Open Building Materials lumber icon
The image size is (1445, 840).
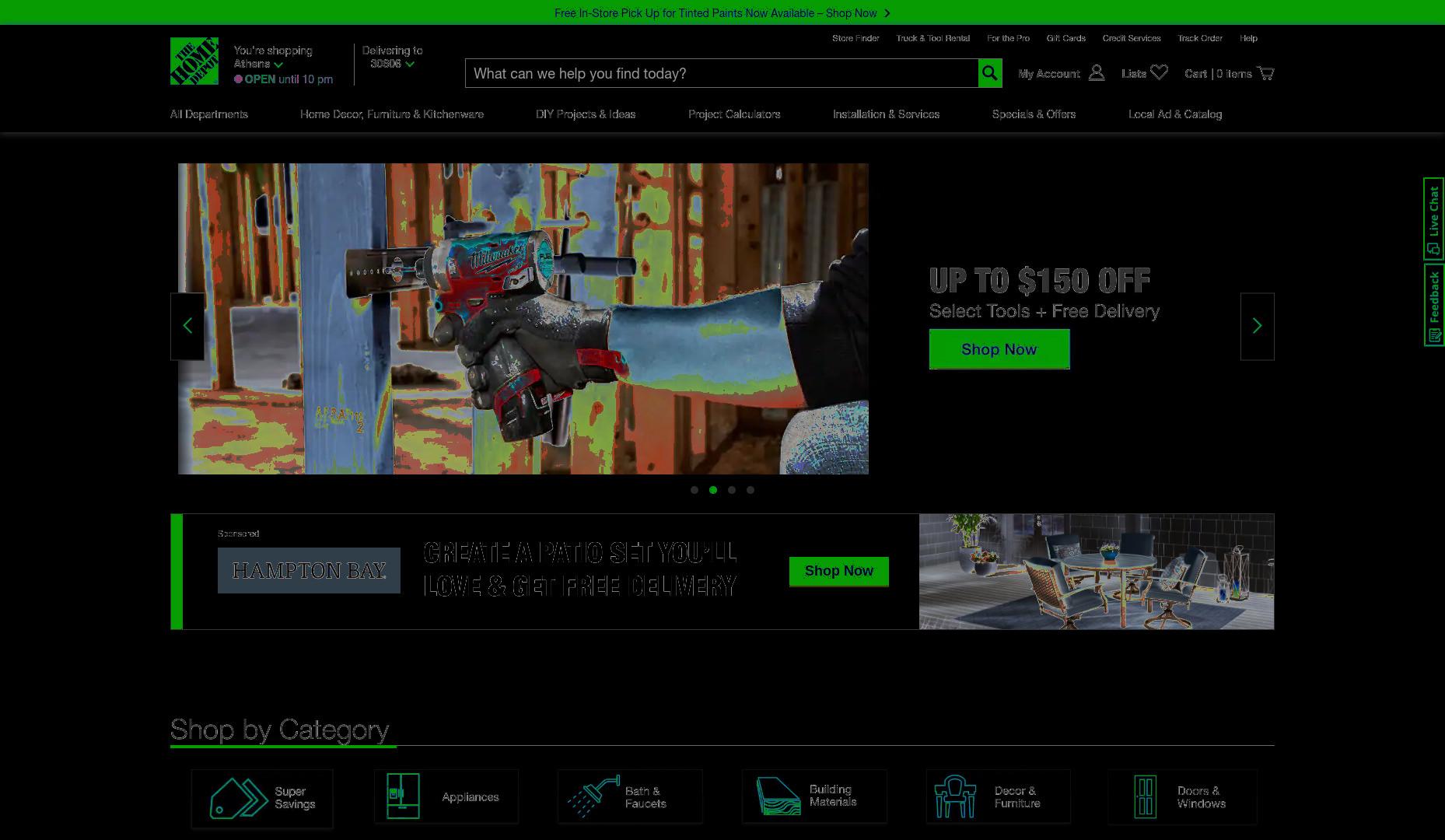click(778, 796)
